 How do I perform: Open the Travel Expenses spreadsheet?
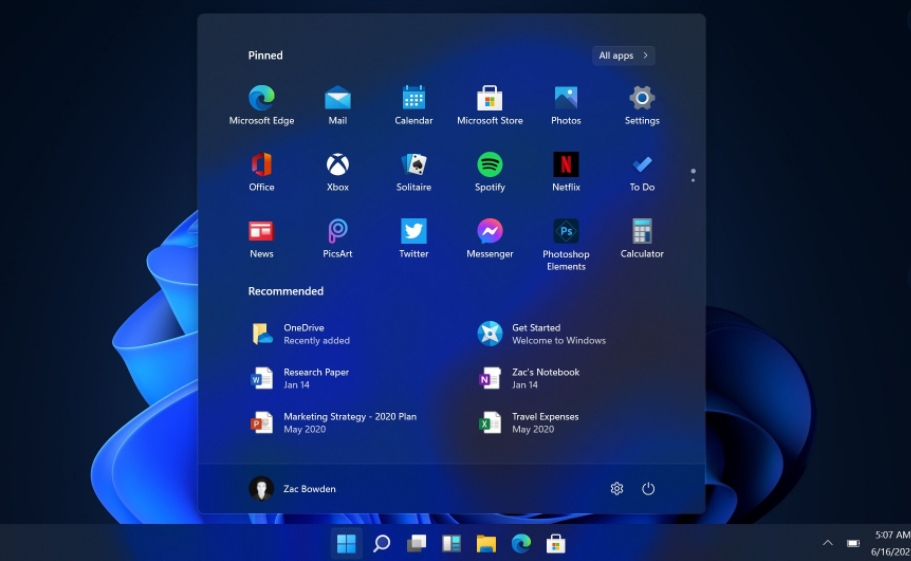click(x=528, y=423)
